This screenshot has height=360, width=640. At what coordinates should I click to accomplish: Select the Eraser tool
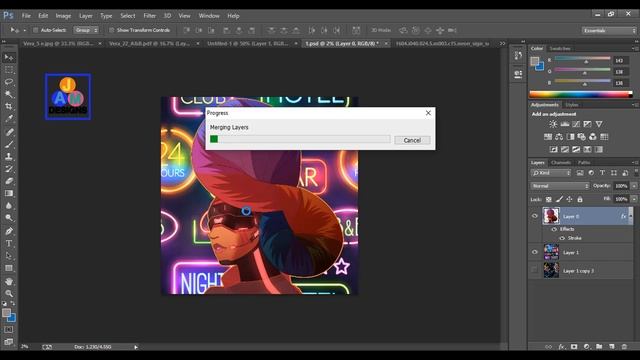point(9,181)
